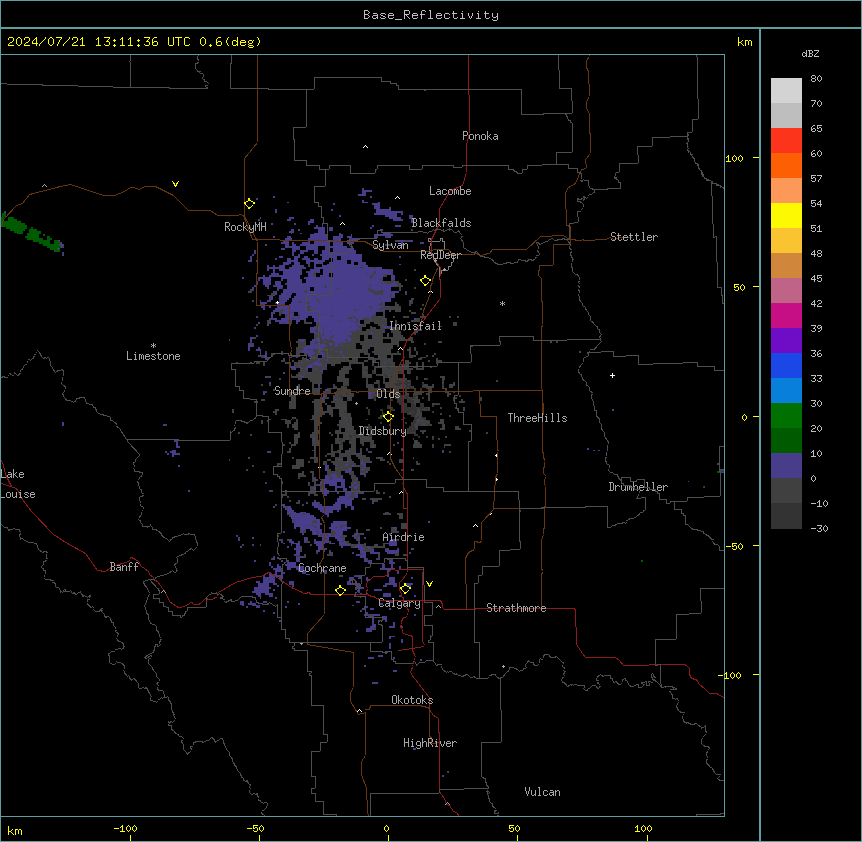Click the yellow V marker northwest of RockyMH
Image resolution: width=862 pixels, height=842 pixels.
(x=175, y=184)
